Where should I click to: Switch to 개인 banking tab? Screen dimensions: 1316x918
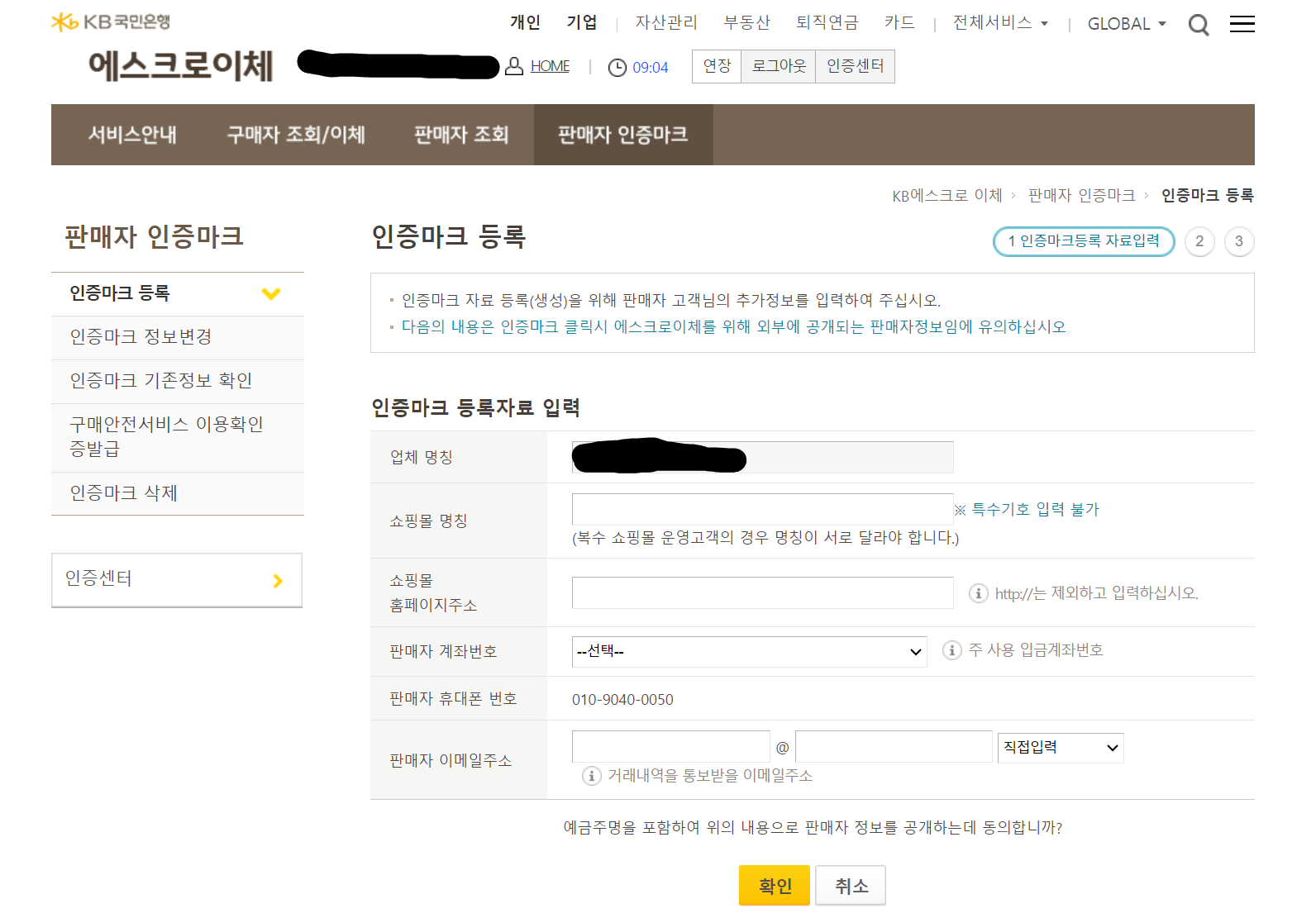(x=525, y=22)
